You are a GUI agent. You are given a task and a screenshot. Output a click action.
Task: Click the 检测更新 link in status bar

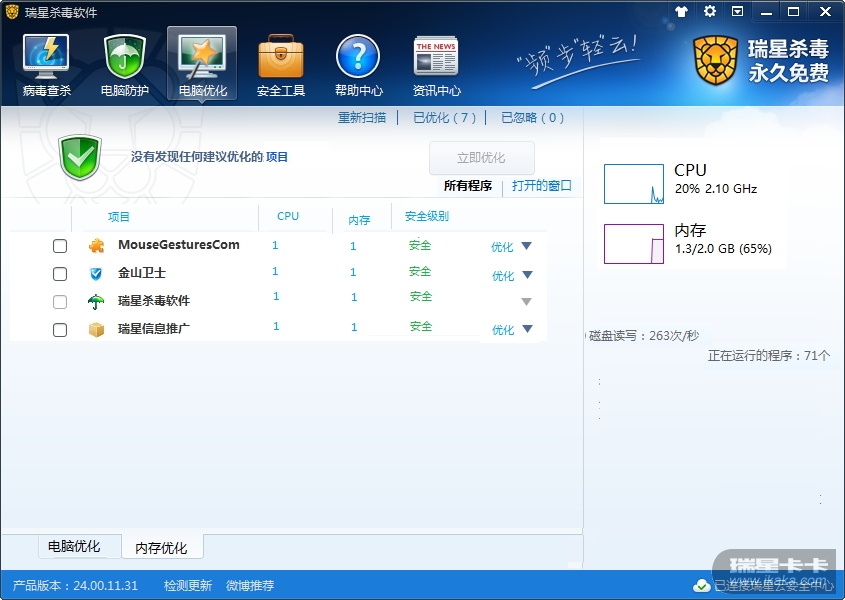(188, 585)
